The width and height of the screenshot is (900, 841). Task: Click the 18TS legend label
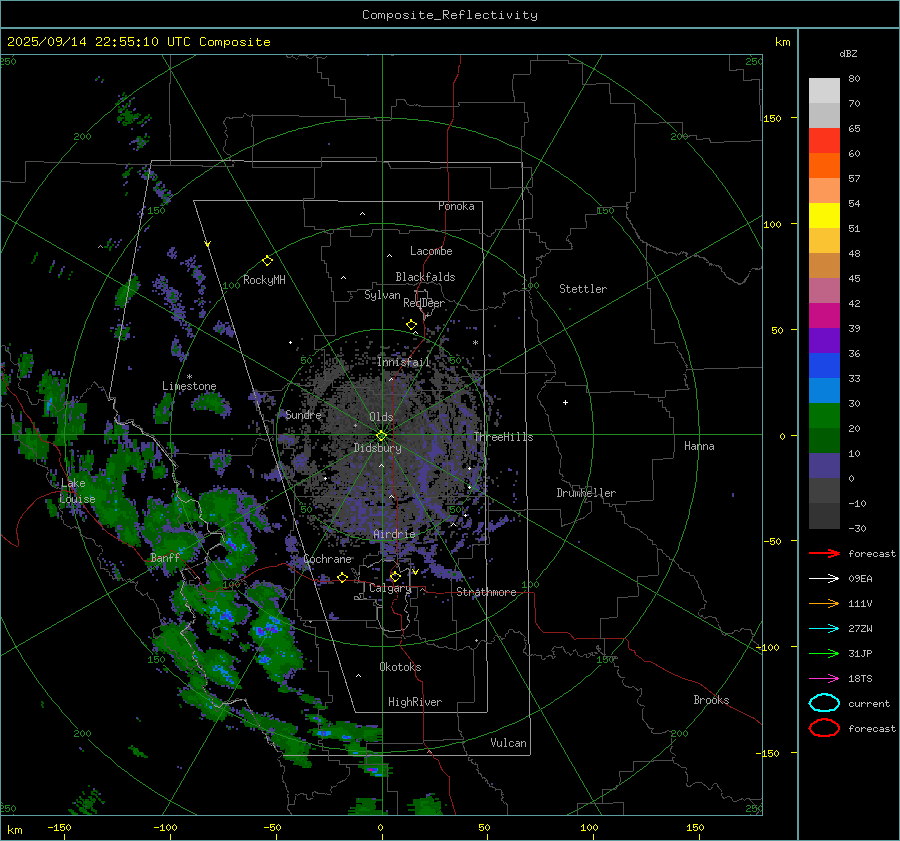click(860, 679)
